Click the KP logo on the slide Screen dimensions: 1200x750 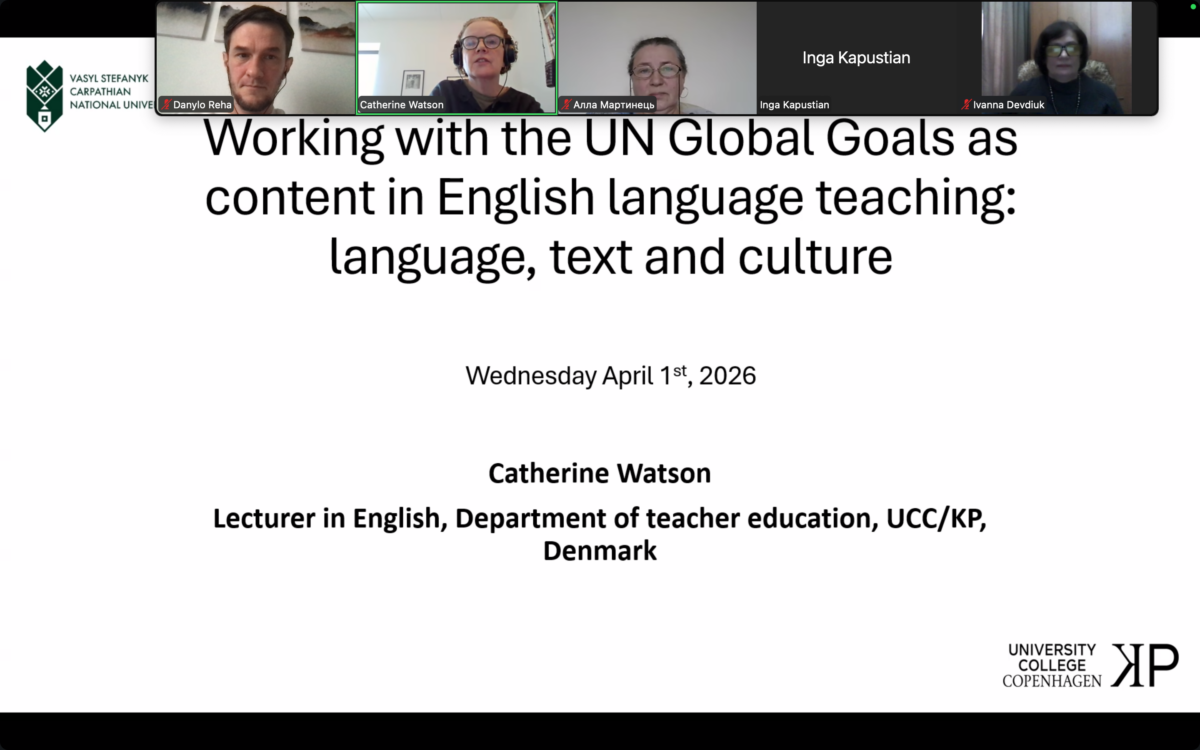click(x=1145, y=665)
